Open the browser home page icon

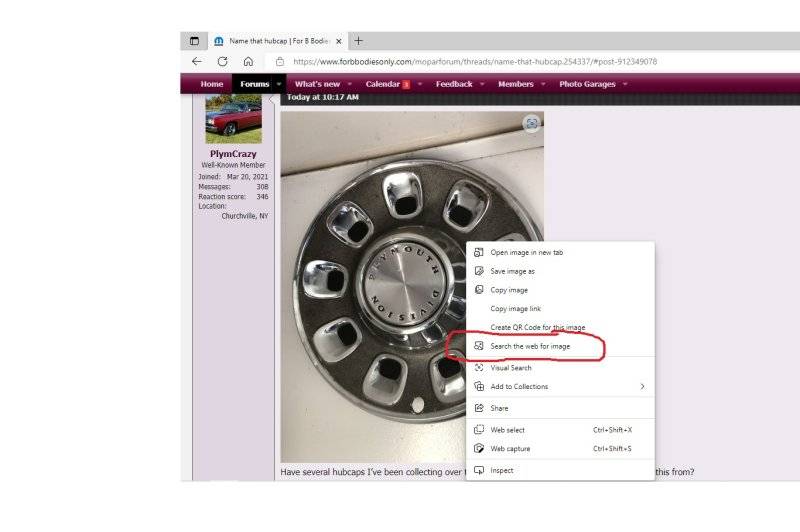(248, 61)
